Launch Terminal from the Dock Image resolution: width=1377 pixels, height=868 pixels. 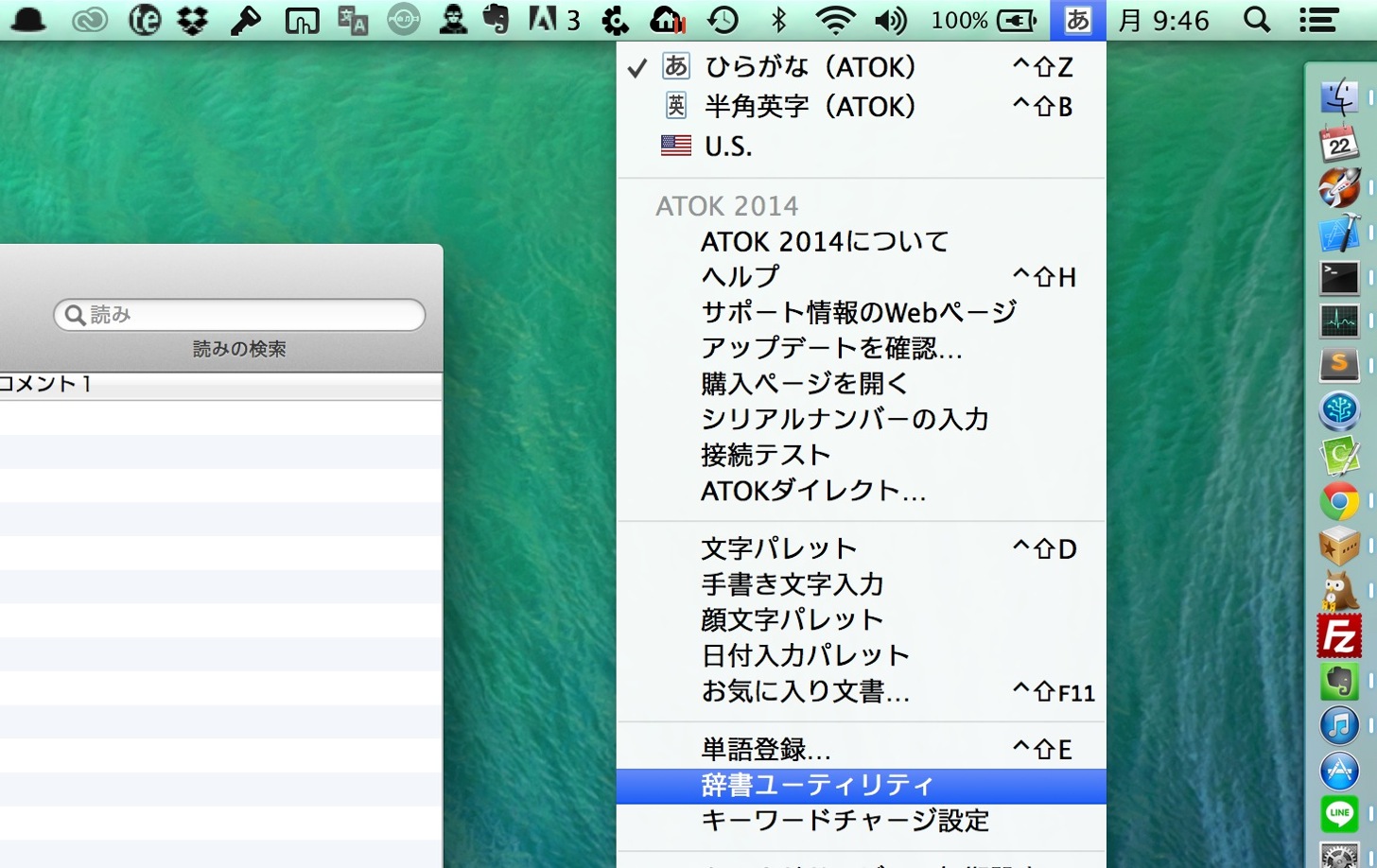[1339, 277]
